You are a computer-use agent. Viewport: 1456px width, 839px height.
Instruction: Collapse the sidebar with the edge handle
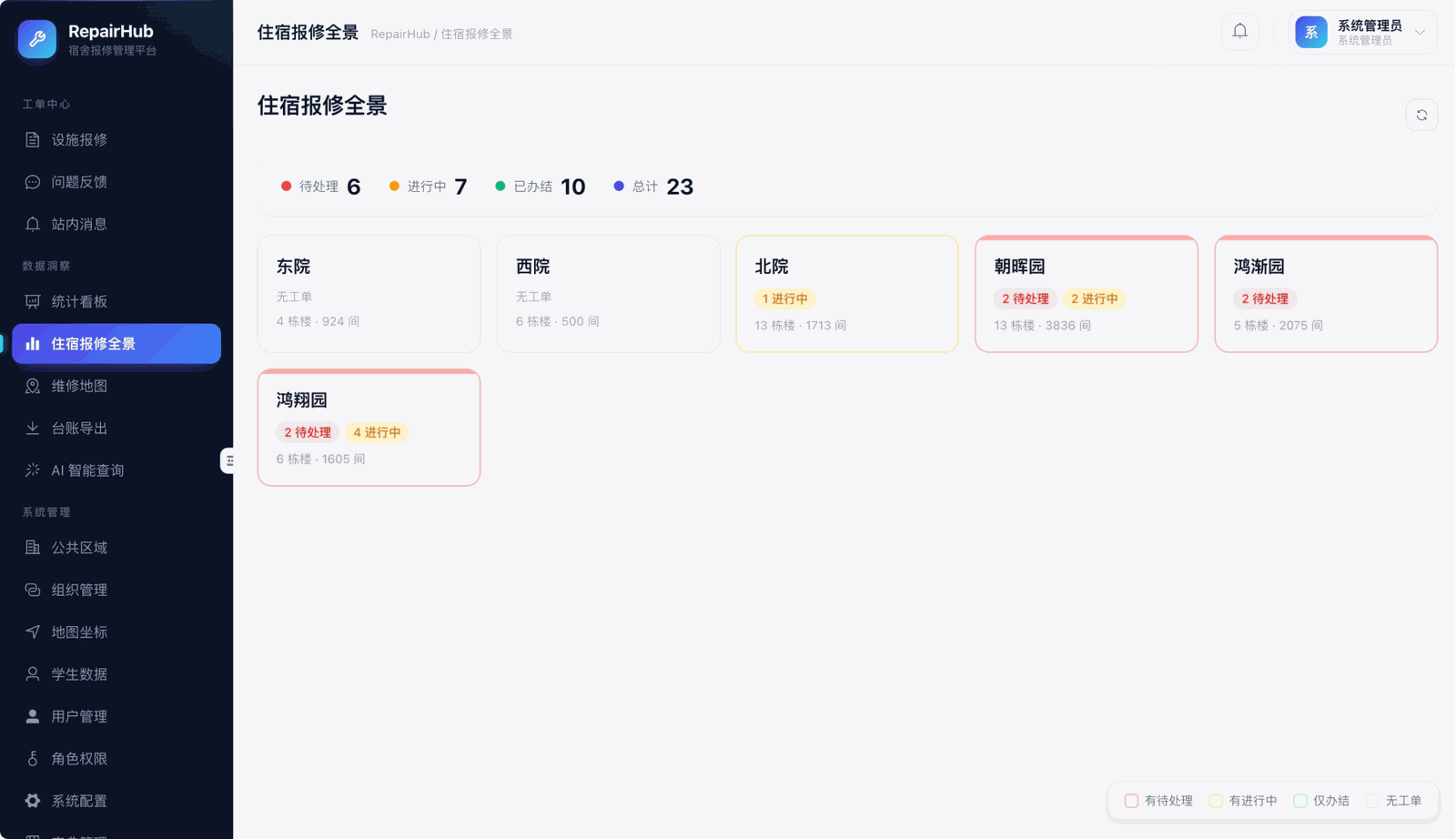coord(228,460)
